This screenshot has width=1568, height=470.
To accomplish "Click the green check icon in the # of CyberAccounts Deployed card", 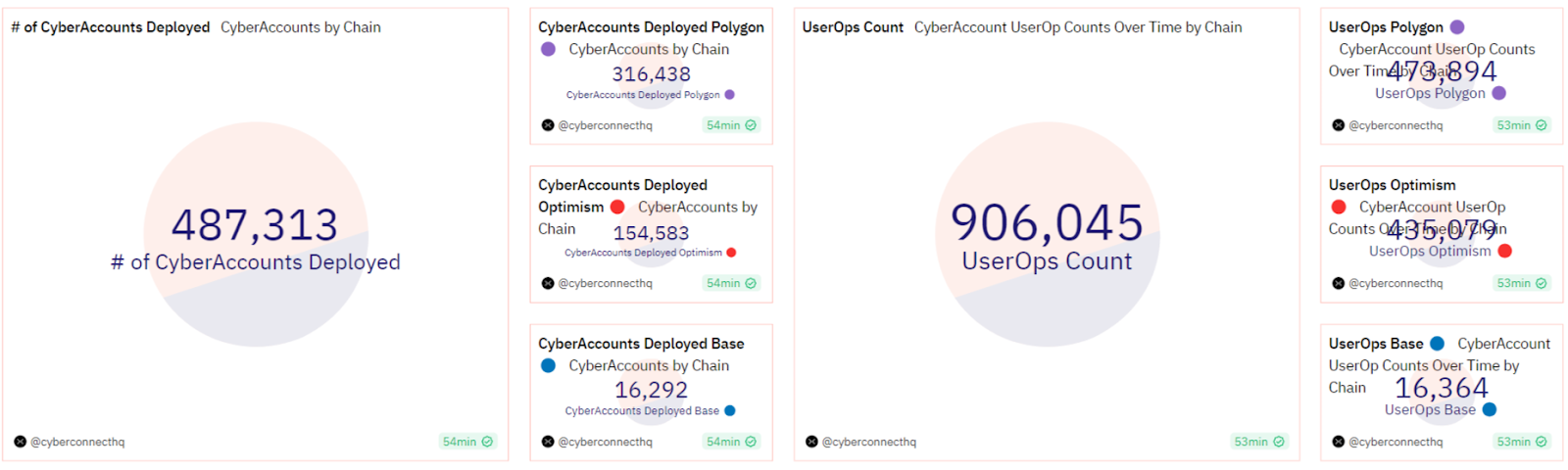I will coord(487,442).
